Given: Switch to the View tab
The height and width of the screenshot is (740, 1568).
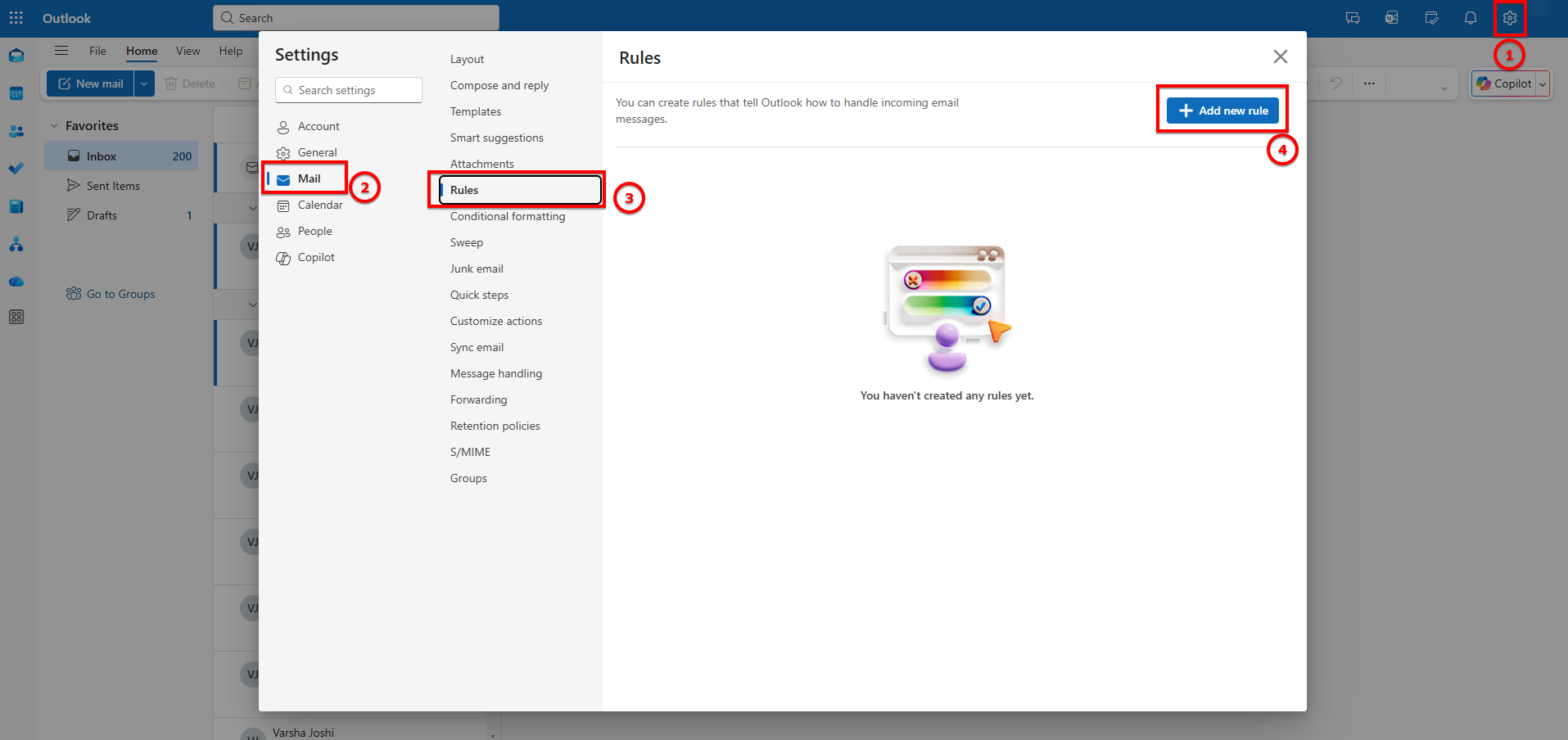Looking at the screenshot, I should pyautogui.click(x=188, y=51).
